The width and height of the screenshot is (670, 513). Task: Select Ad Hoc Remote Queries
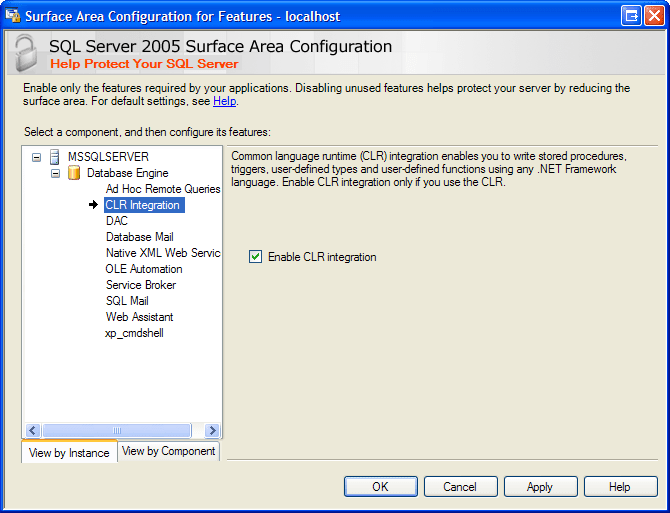pyautogui.click(x=163, y=189)
